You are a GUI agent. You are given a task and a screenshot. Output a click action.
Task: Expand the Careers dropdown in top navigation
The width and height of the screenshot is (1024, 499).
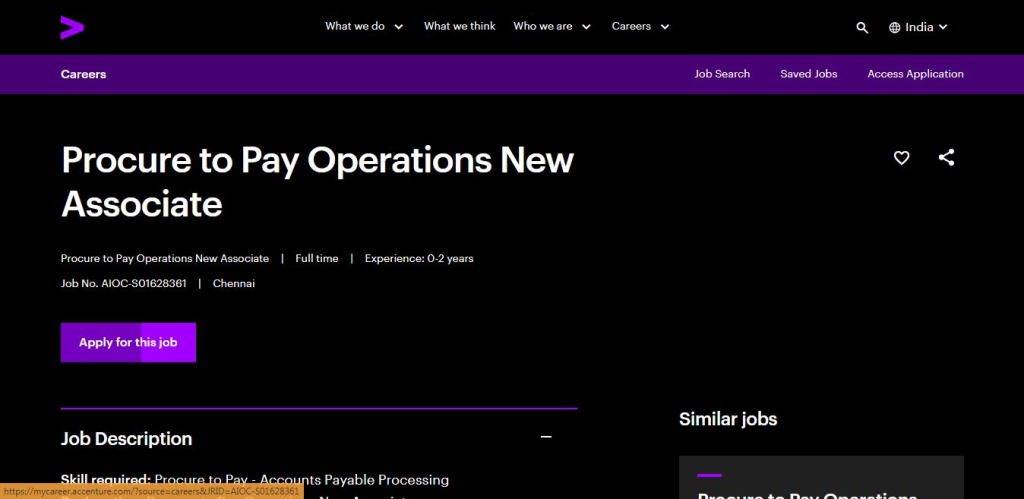pyautogui.click(x=641, y=27)
